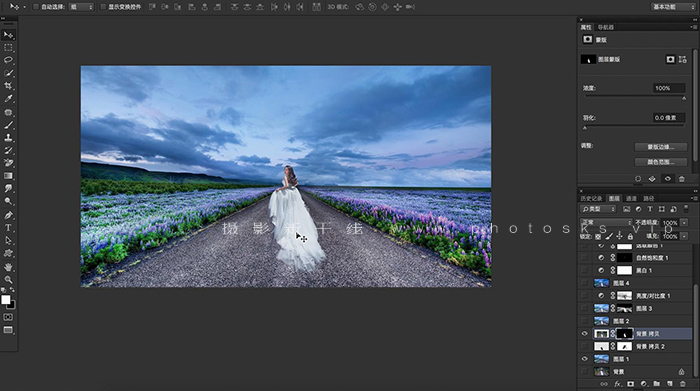The width and height of the screenshot is (700, 391).
Task: Change screen mode icon in toolbox
Action: (8, 330)
